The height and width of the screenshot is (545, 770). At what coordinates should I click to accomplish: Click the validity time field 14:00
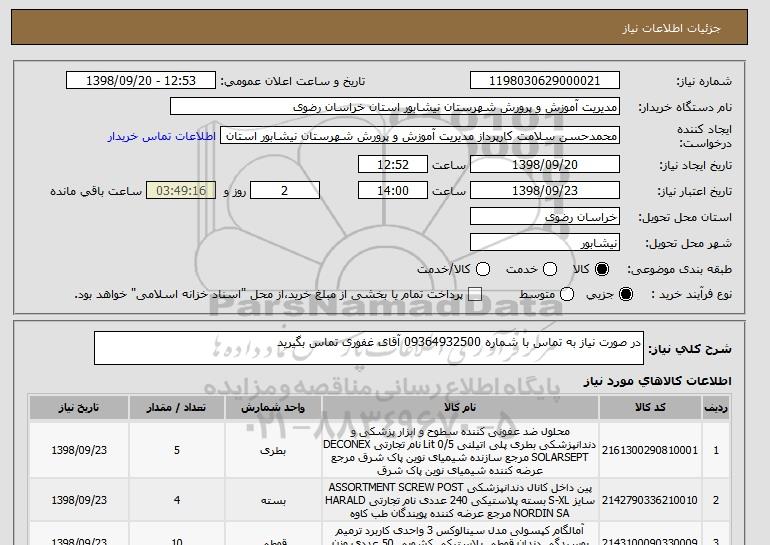click(393, 191)
